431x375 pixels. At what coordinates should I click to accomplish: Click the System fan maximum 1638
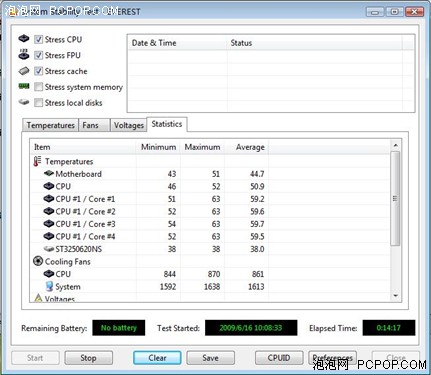pyautogui.click(x=212, y=287)
